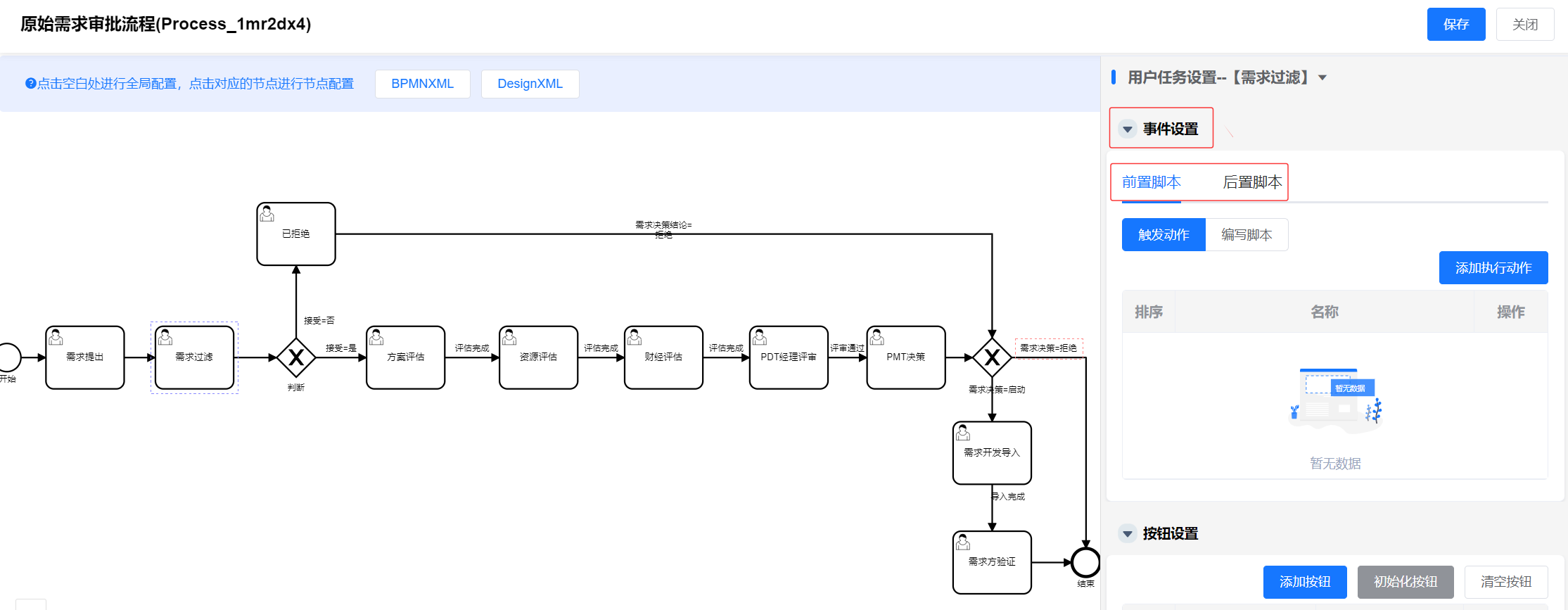Collapse the 按钮设置 section
This screenshot has height=610, width=1568.
(x=1128, y=534)
